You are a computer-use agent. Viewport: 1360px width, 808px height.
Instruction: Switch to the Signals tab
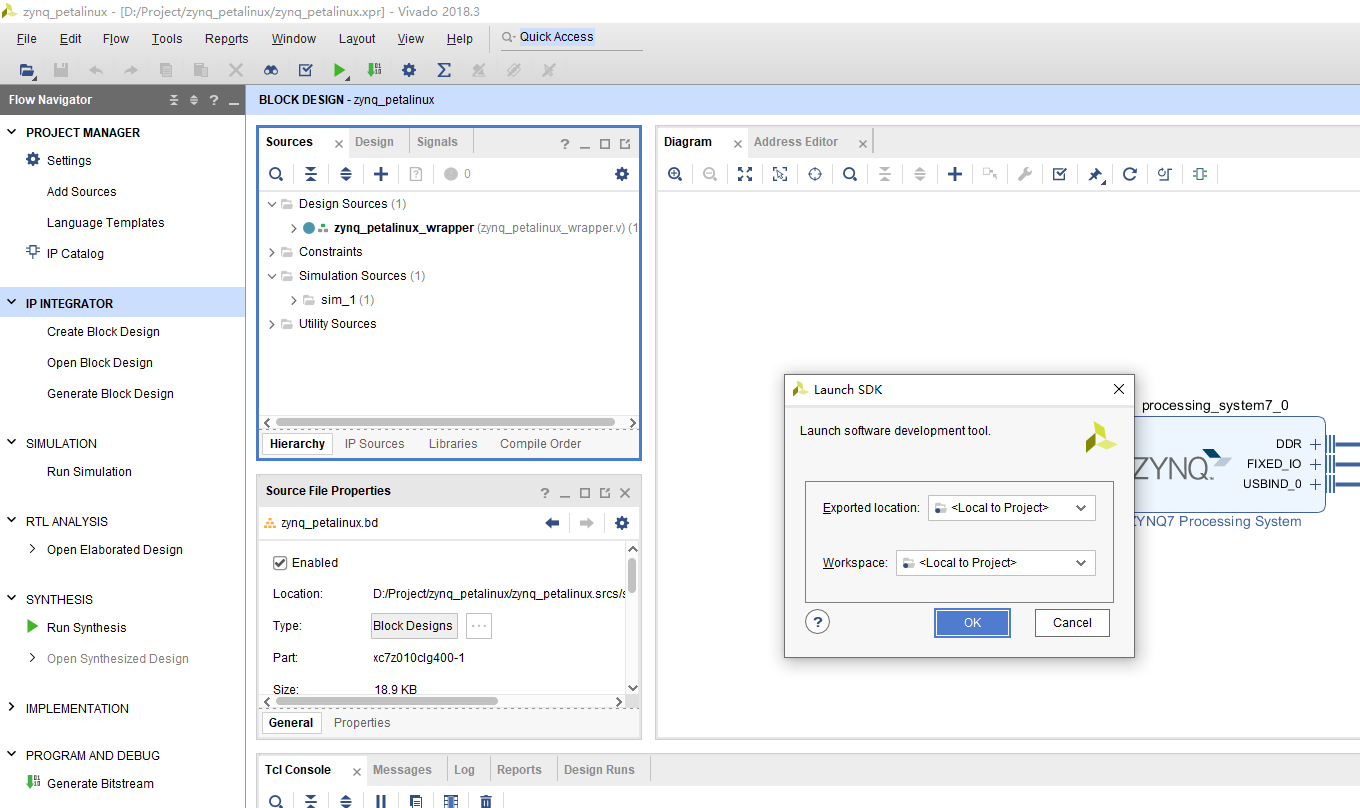437,142
